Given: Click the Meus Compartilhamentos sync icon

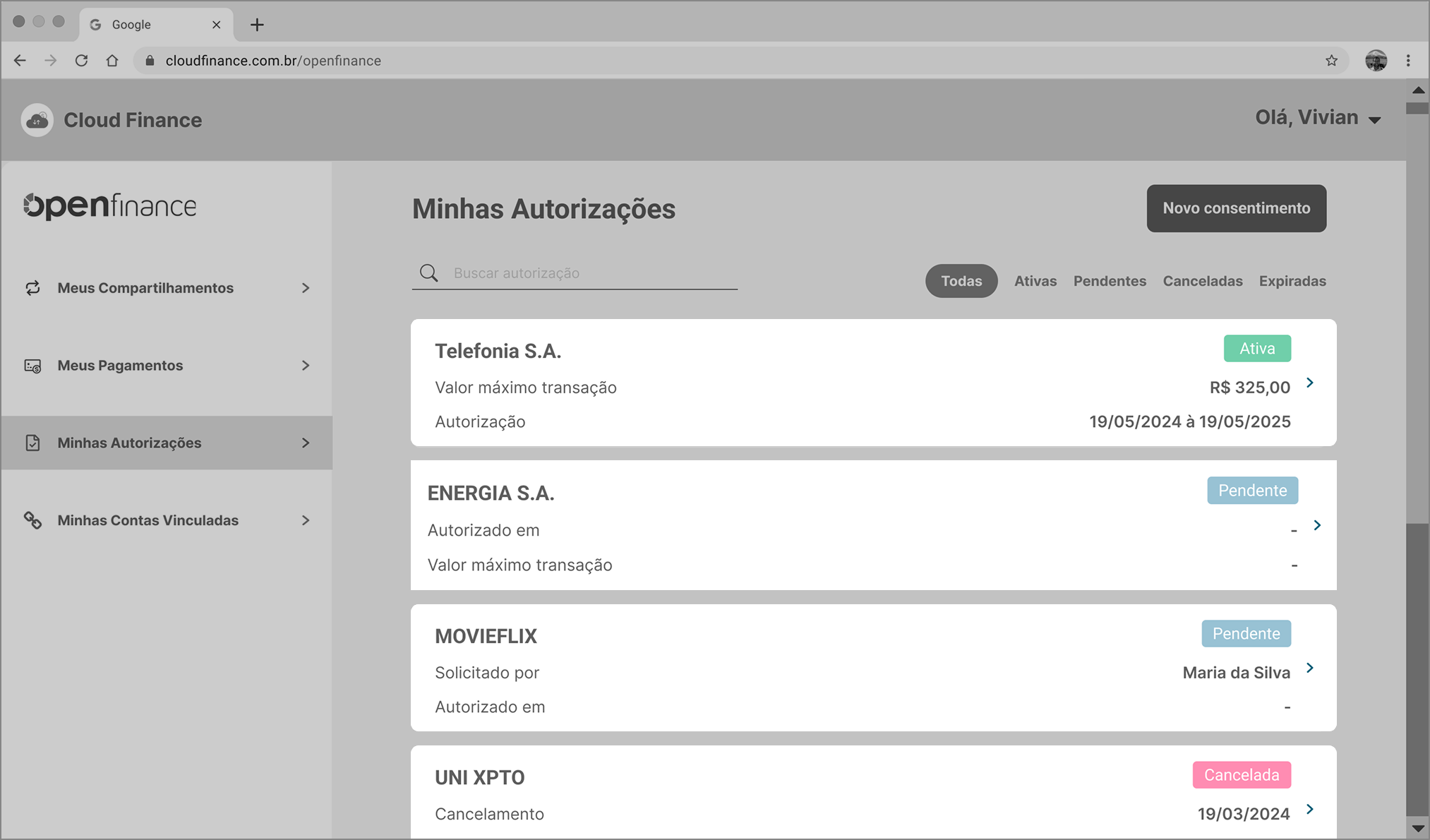Looking at the screenshot, I should pos(32,288).
